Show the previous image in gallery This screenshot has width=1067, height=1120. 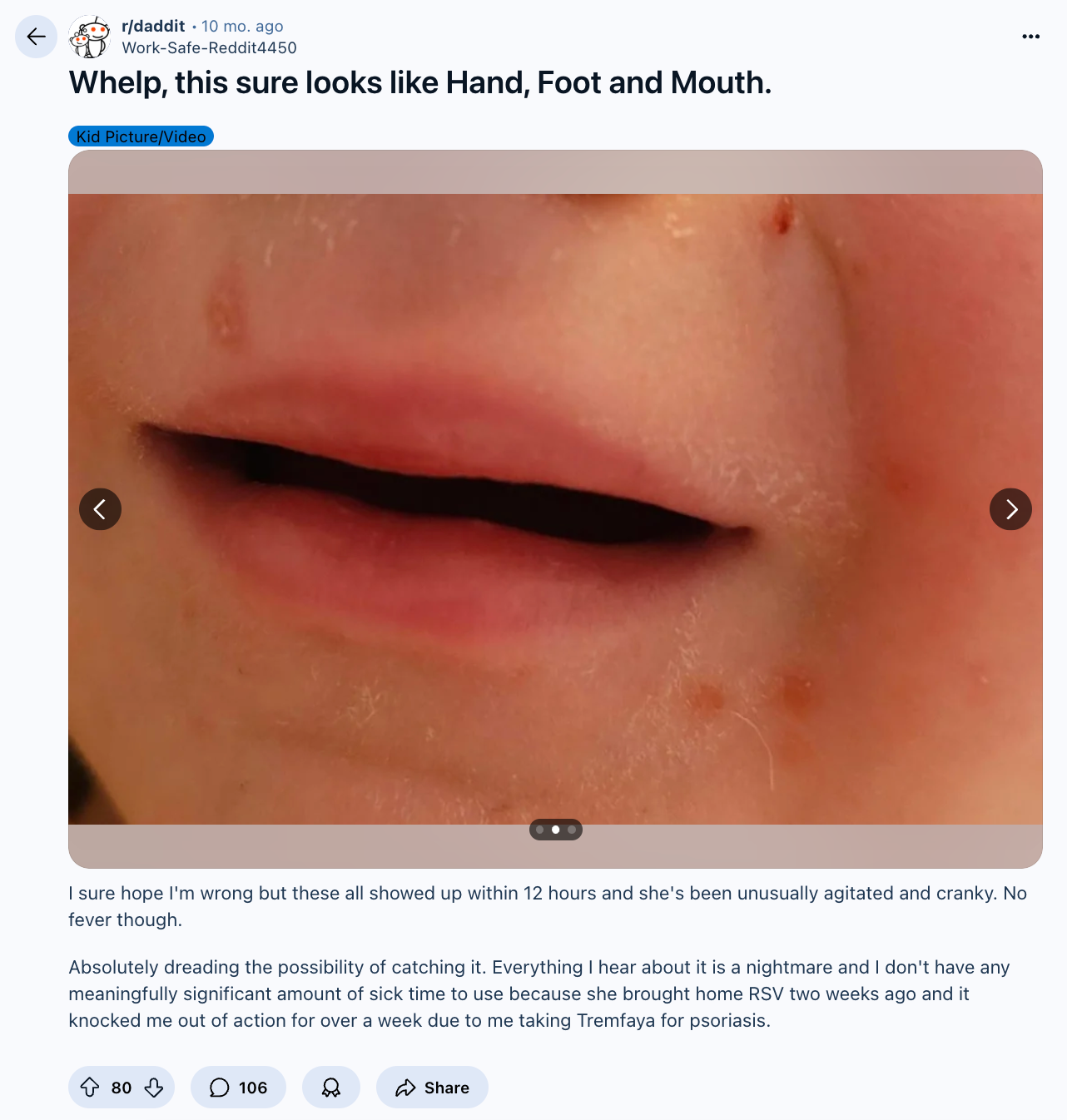(x=100, y=508)
